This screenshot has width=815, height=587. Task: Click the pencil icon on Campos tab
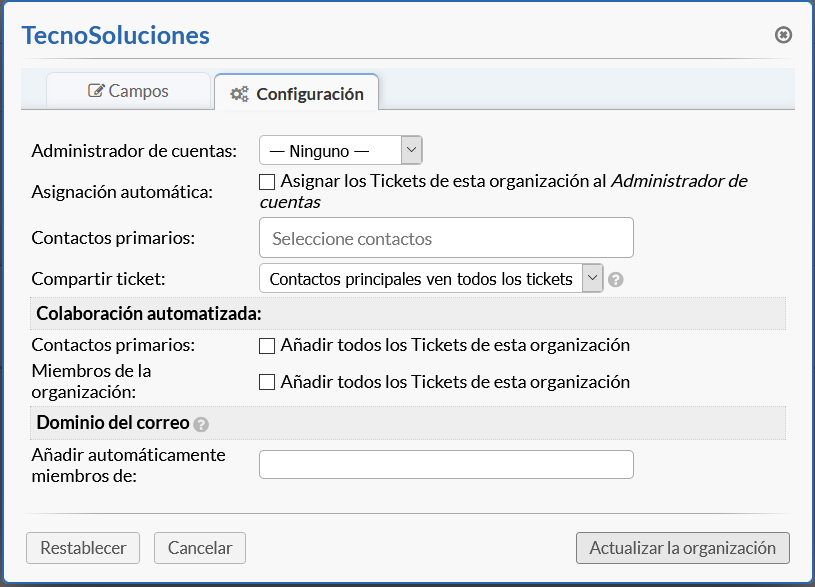tap(96, 91)
